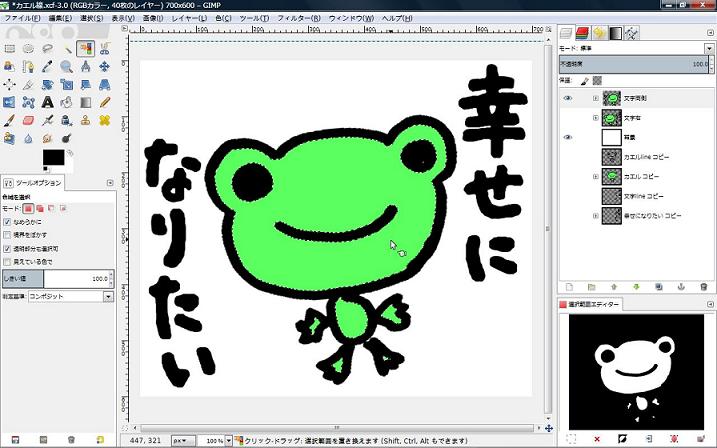Hide the 背景 layer with its eye icon
717x448 pixels.
pos(568,137)
